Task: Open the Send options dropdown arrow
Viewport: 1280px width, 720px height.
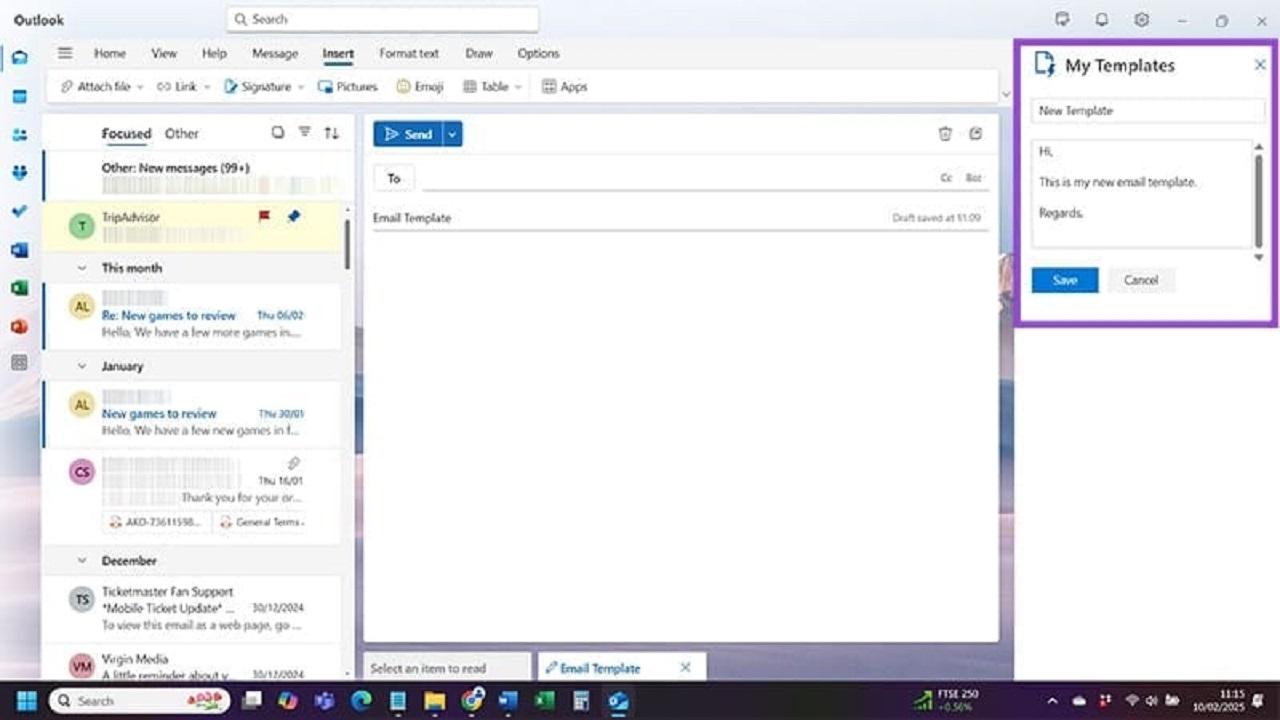Action: pyautogui.click(x=452, y=134)
